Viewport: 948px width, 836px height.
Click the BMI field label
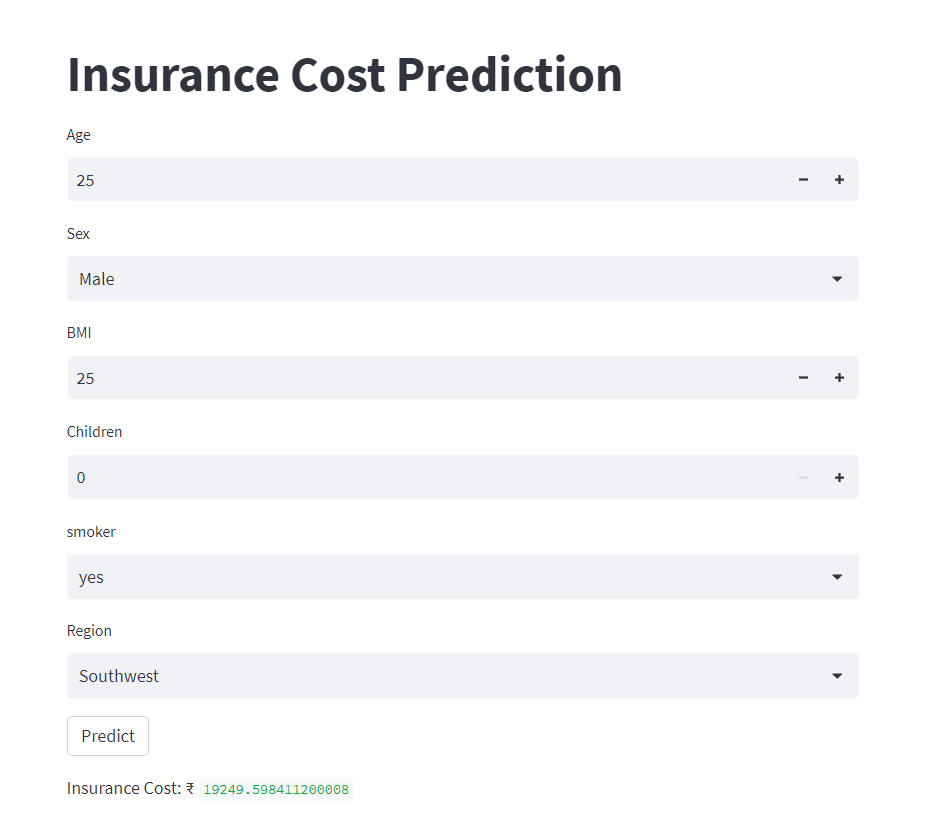78,332
